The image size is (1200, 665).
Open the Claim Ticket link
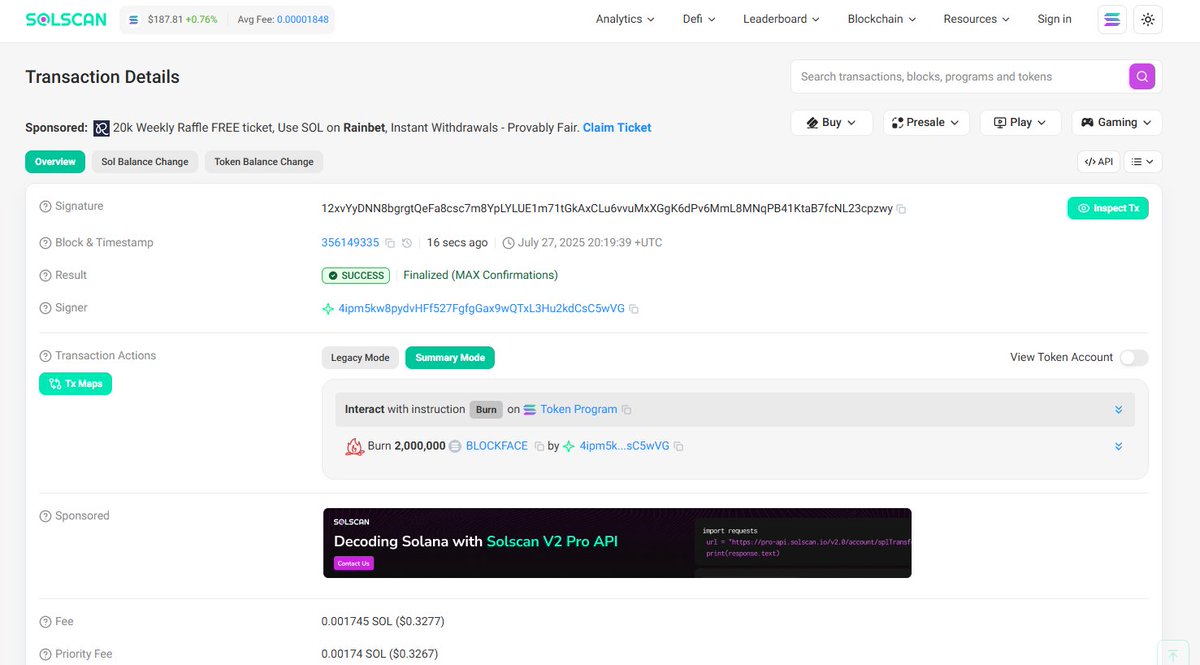[x=617, y=128]
